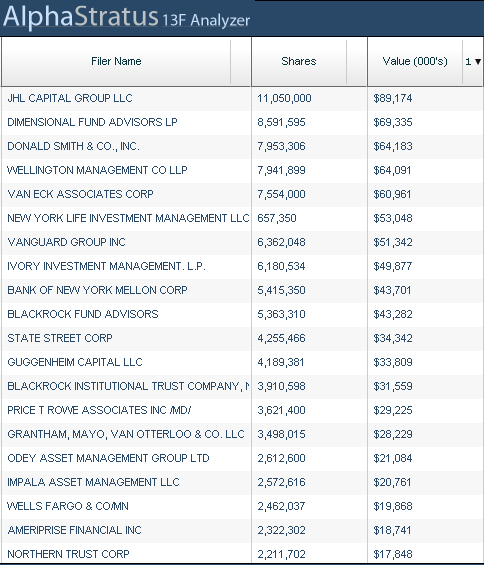Select ODEY ASSET MANAGEMENT GROUP LTD filer
Viewport: 484px width, 565px height.
[x=108, y=458]
